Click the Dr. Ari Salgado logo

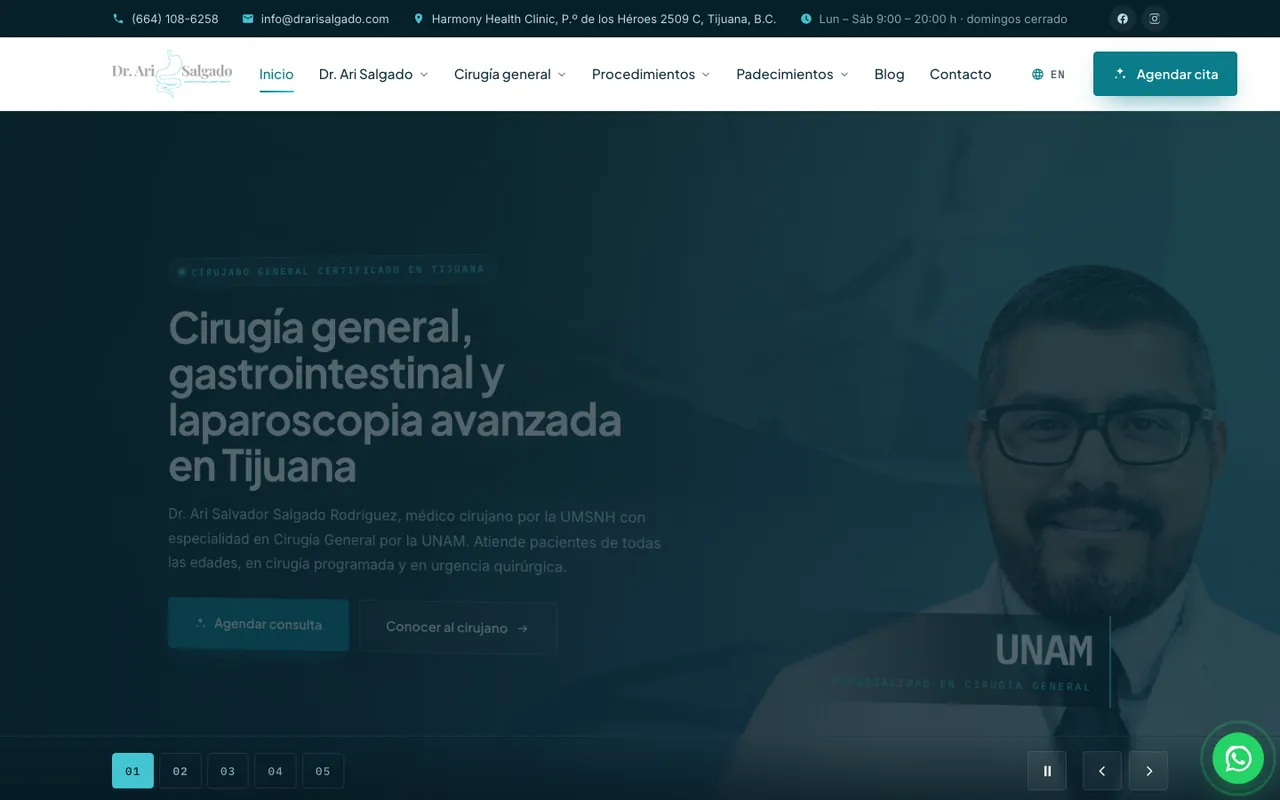pos(172,74)
